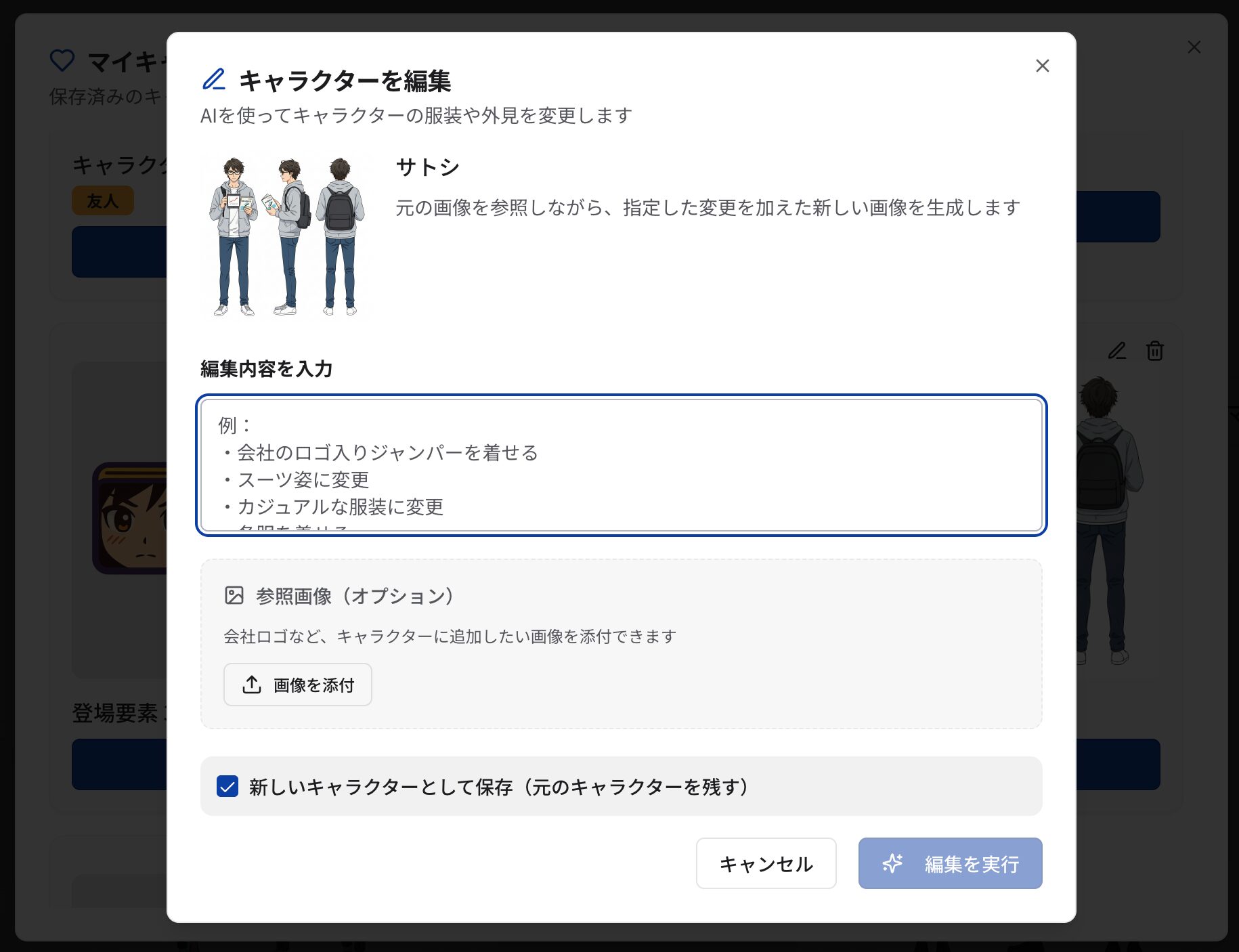Viewport: 1239px width, 952px height.
Task: Click the background pencil edit icon beside trash
Action: (x=1117, y=351)
